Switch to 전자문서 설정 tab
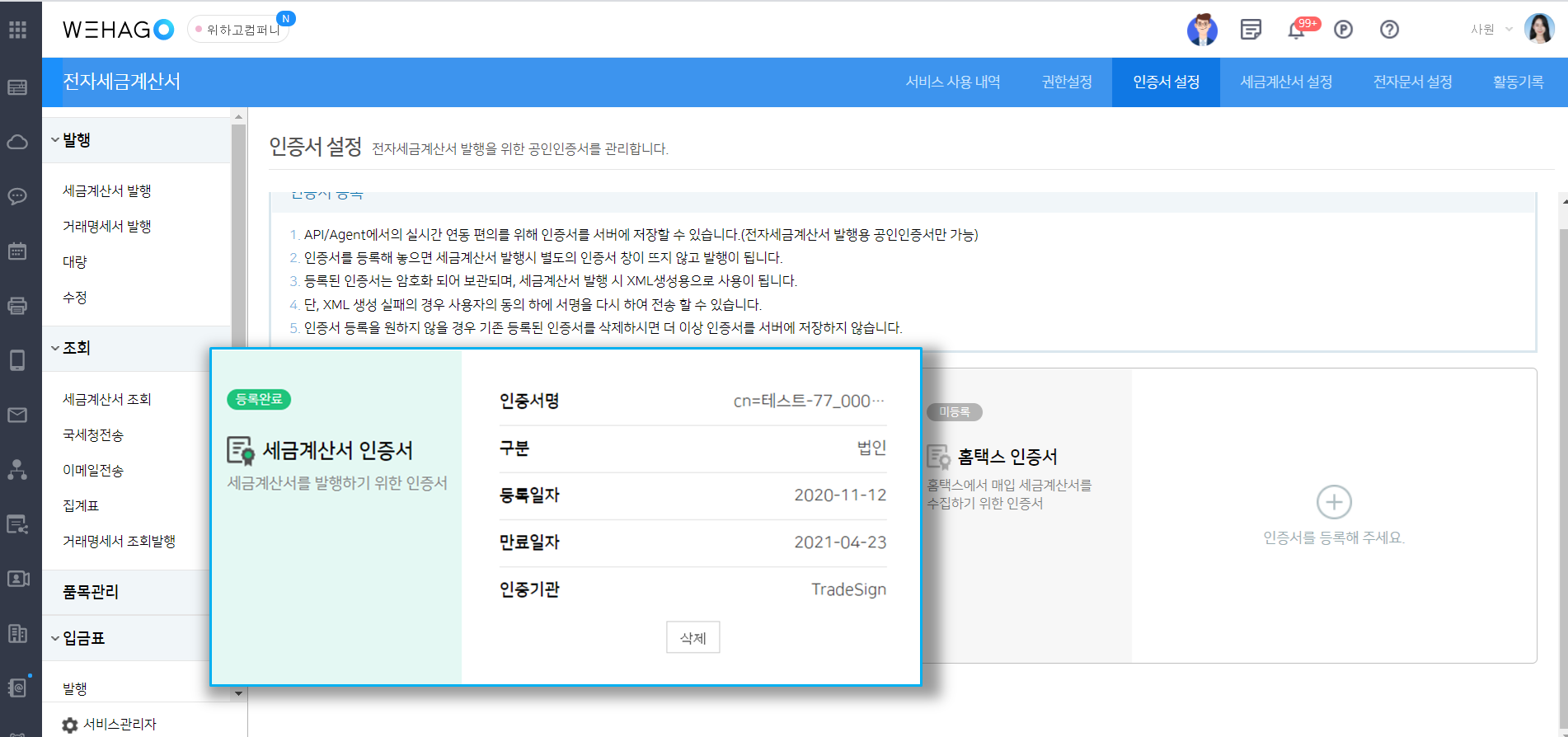Viewport: 1568px width, 737px height. 1412,82
